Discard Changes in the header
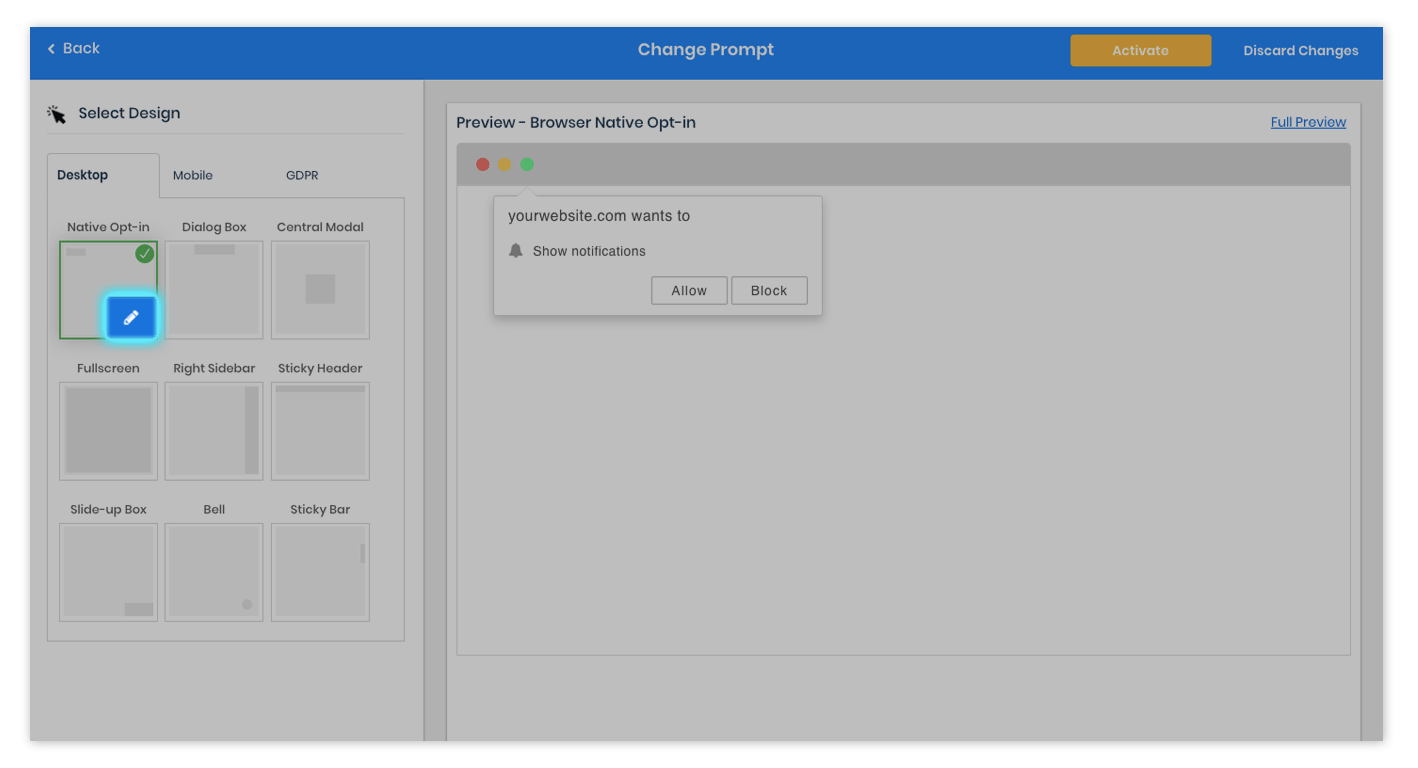Viewport: 1418px width, 768px height. point(1301,51)
